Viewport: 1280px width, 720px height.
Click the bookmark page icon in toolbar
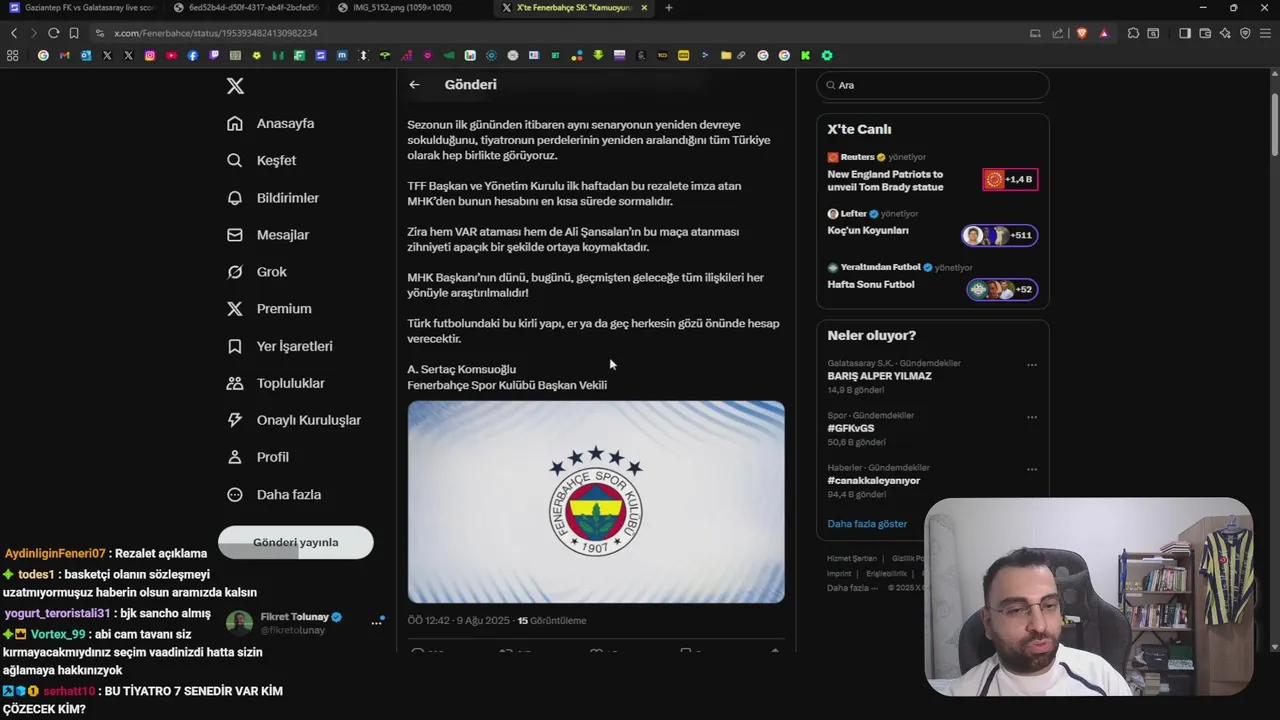74,33
